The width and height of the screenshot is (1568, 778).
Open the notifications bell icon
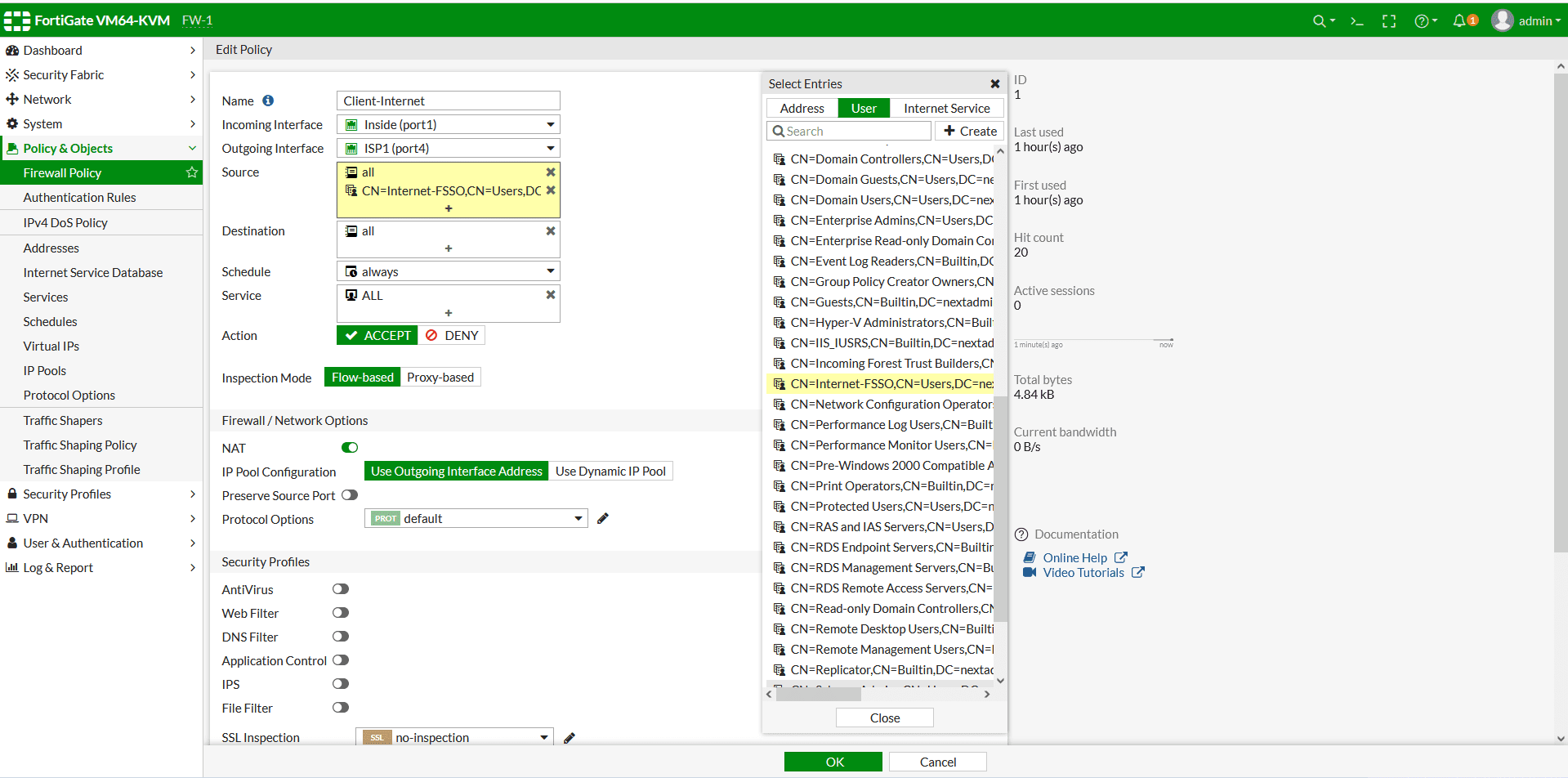pyautogui.click(x=1459, y=21)
